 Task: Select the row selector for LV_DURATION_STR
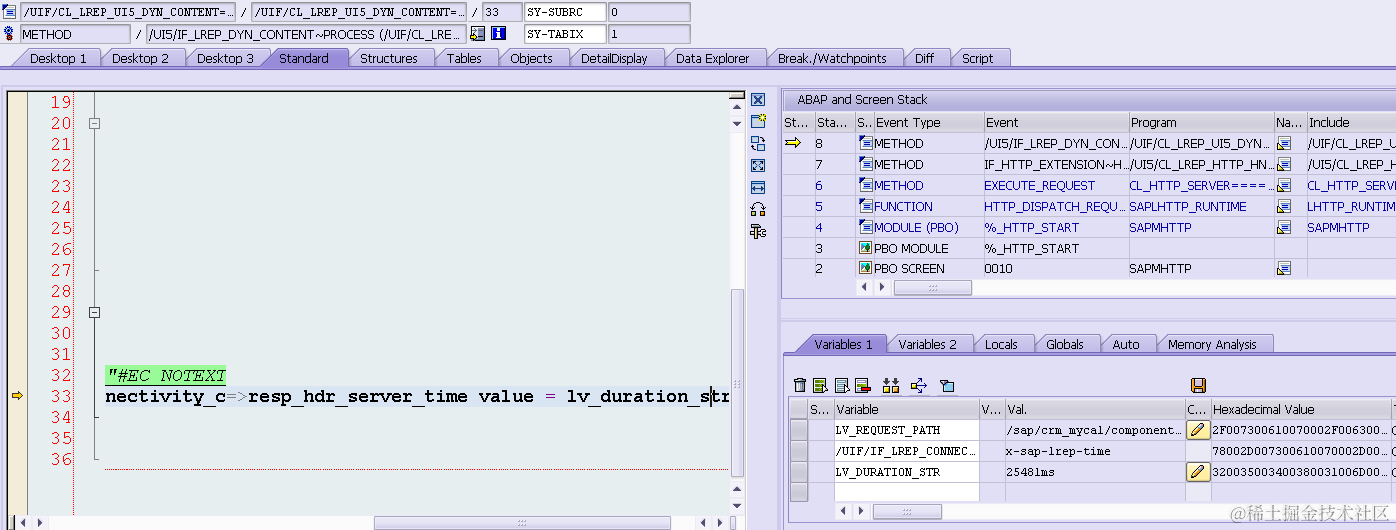[x=799, y=472]
